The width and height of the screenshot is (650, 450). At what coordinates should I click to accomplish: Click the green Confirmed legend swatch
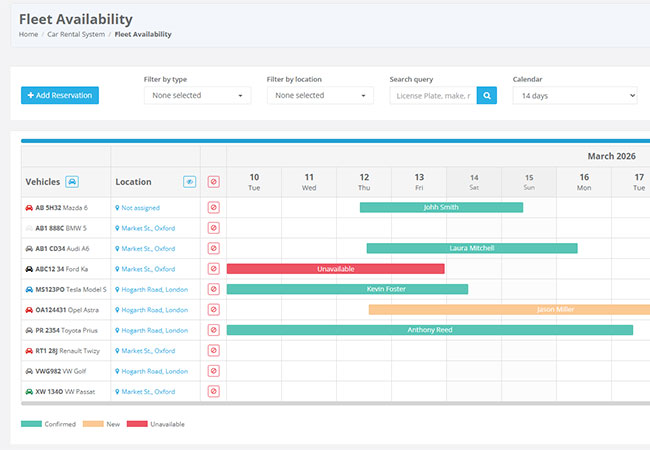[x=32, y=424]
